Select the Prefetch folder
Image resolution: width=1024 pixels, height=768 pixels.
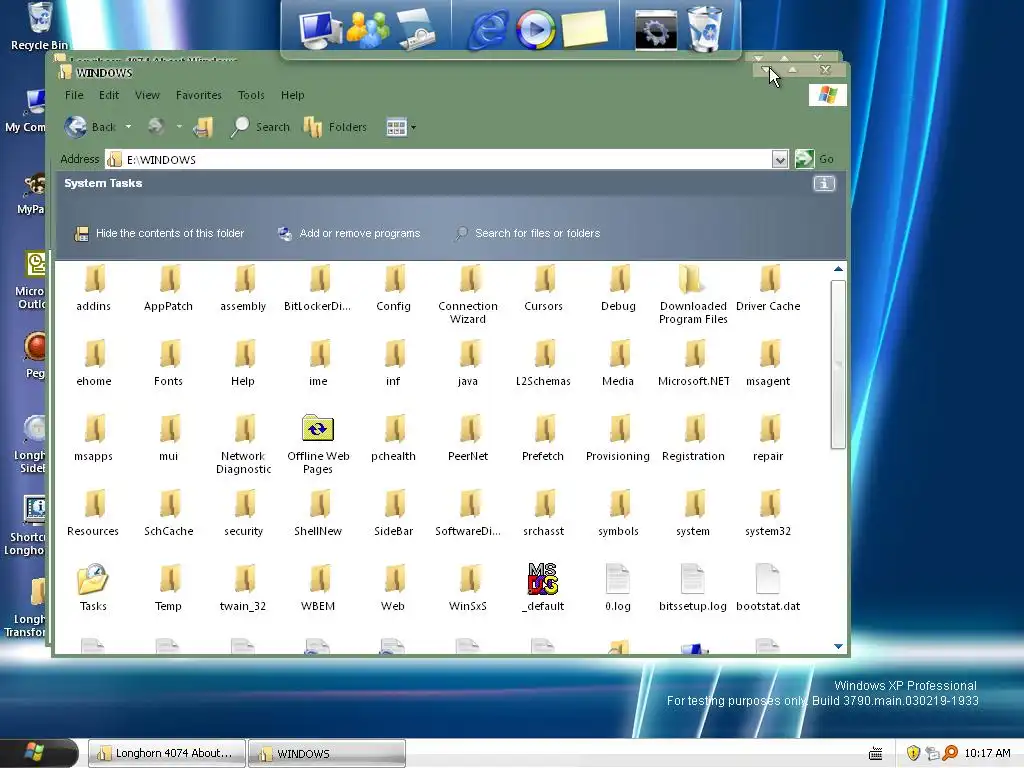pyautogui.click(x=543, y=438)
